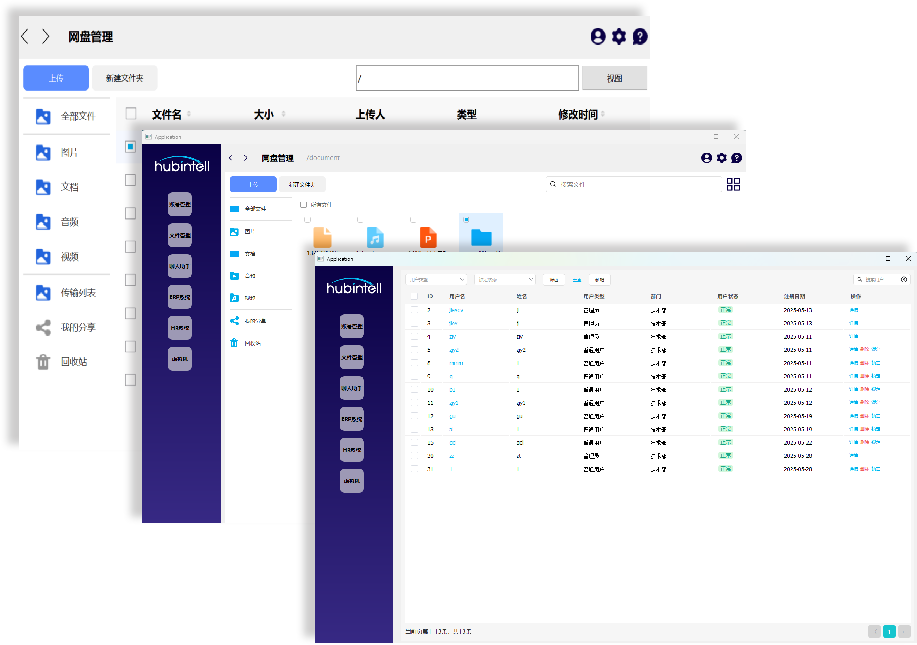Open settings via gear icon in middle window
Viewport: 917px width, 645px height.
[721, 158]
